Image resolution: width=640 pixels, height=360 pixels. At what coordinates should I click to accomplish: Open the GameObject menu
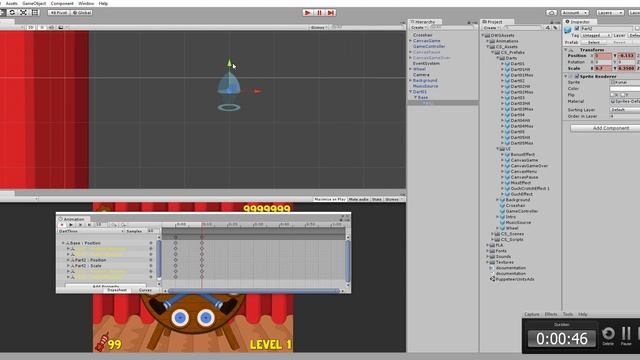click(33, 3)
